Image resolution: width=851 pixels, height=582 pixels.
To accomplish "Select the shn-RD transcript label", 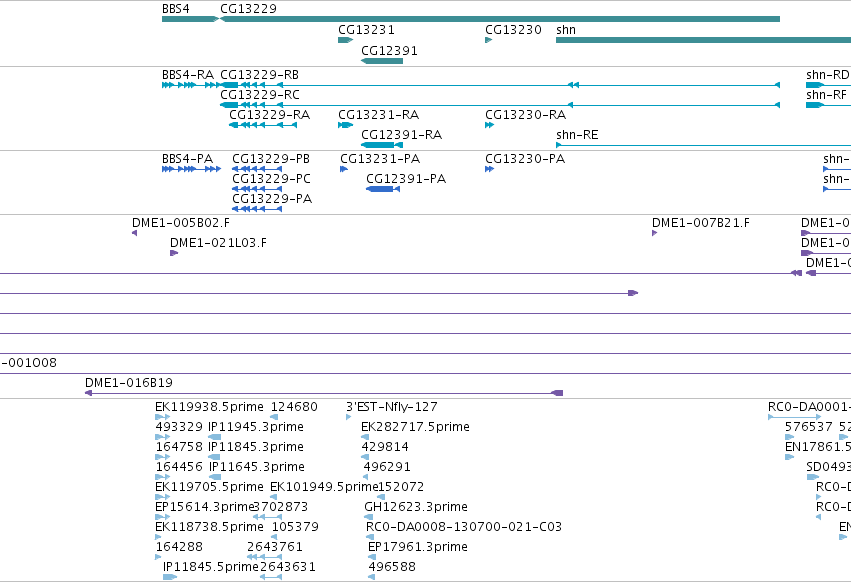I will click(828, 75).
